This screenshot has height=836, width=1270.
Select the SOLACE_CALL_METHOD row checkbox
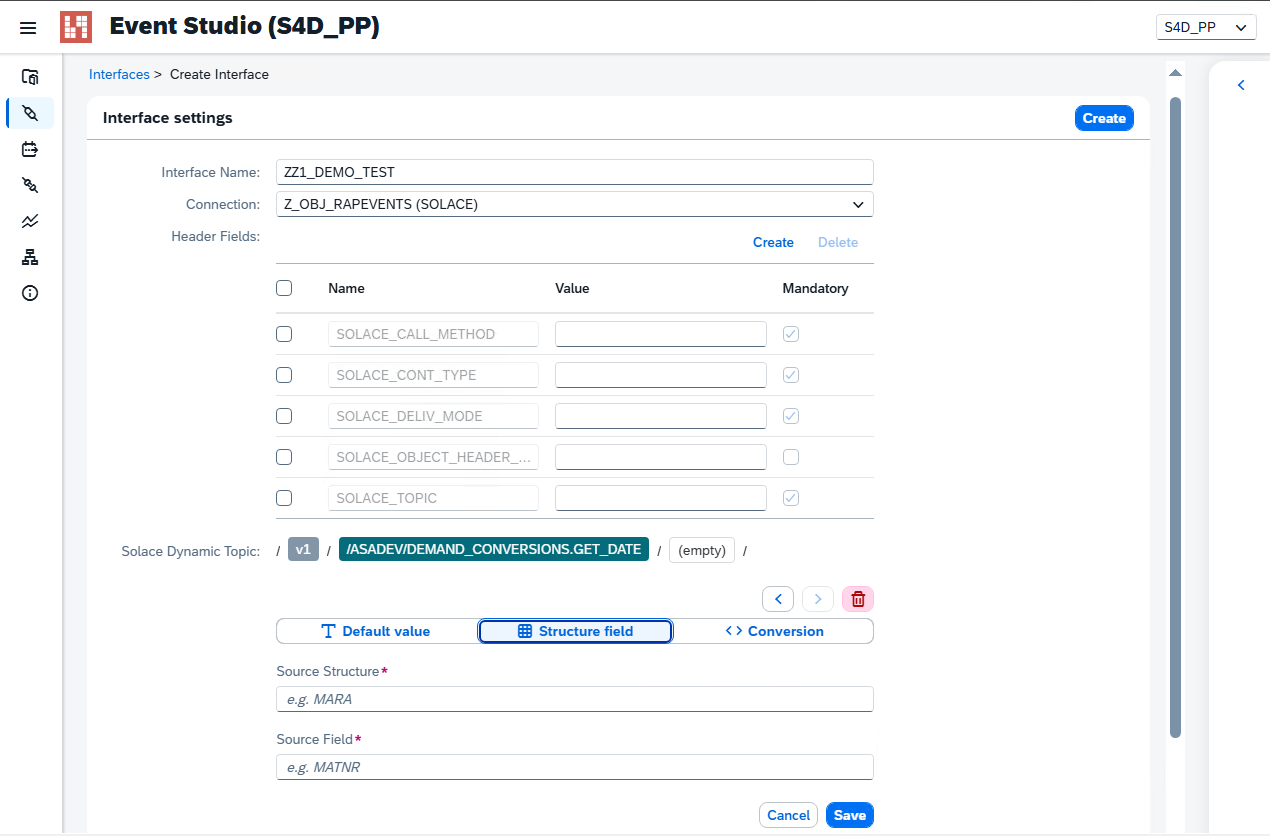pos(284,334)
